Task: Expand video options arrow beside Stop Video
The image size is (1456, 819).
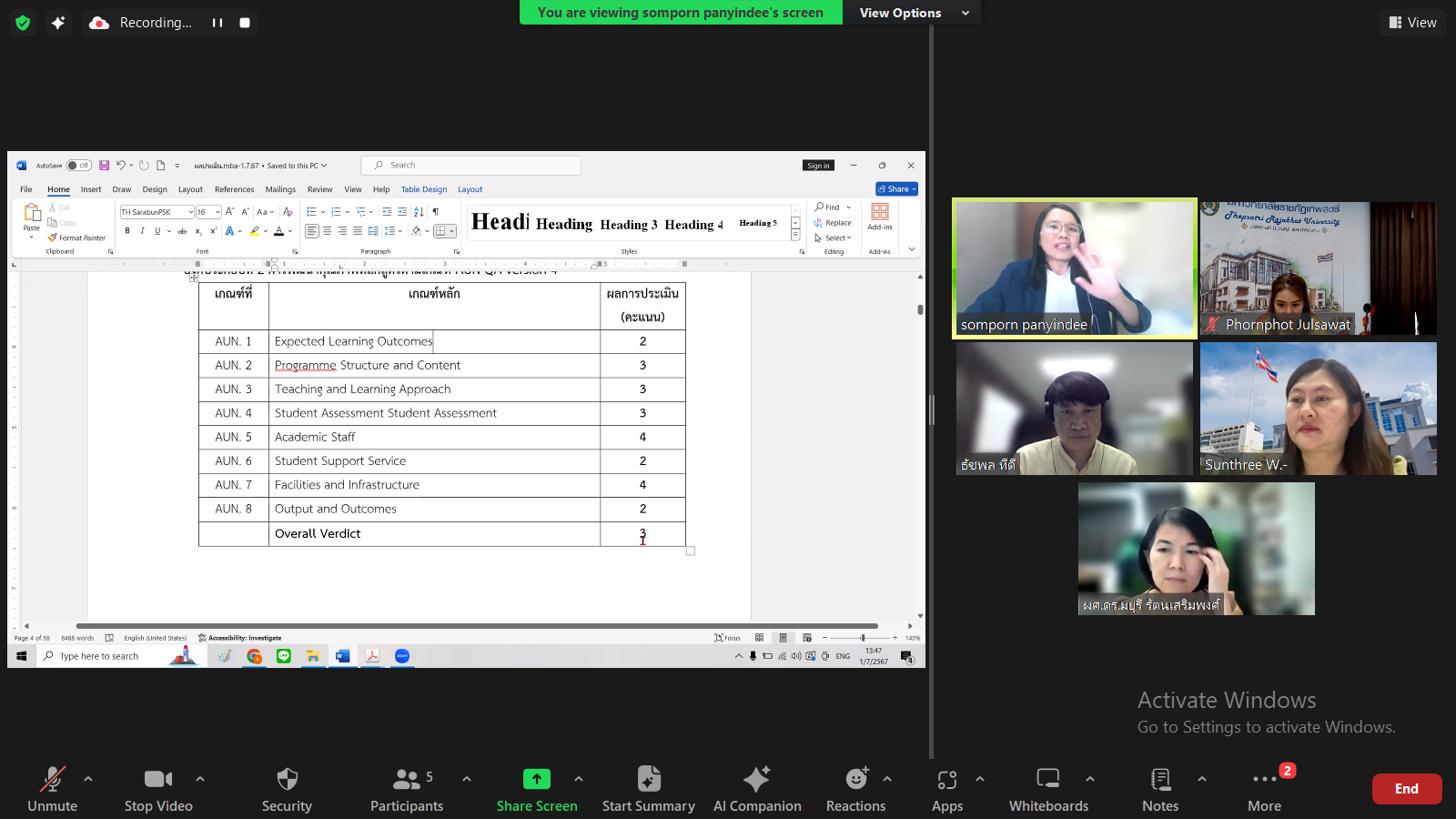Action: pos(200,779)
